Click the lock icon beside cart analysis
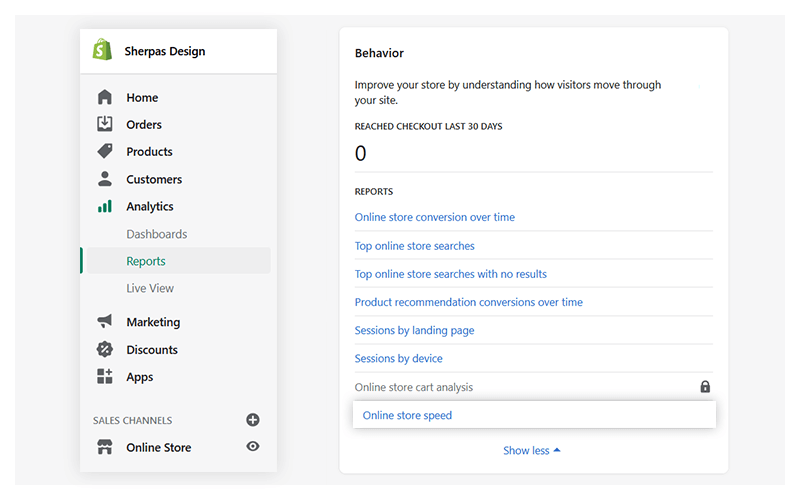 [x=705, y=387]
